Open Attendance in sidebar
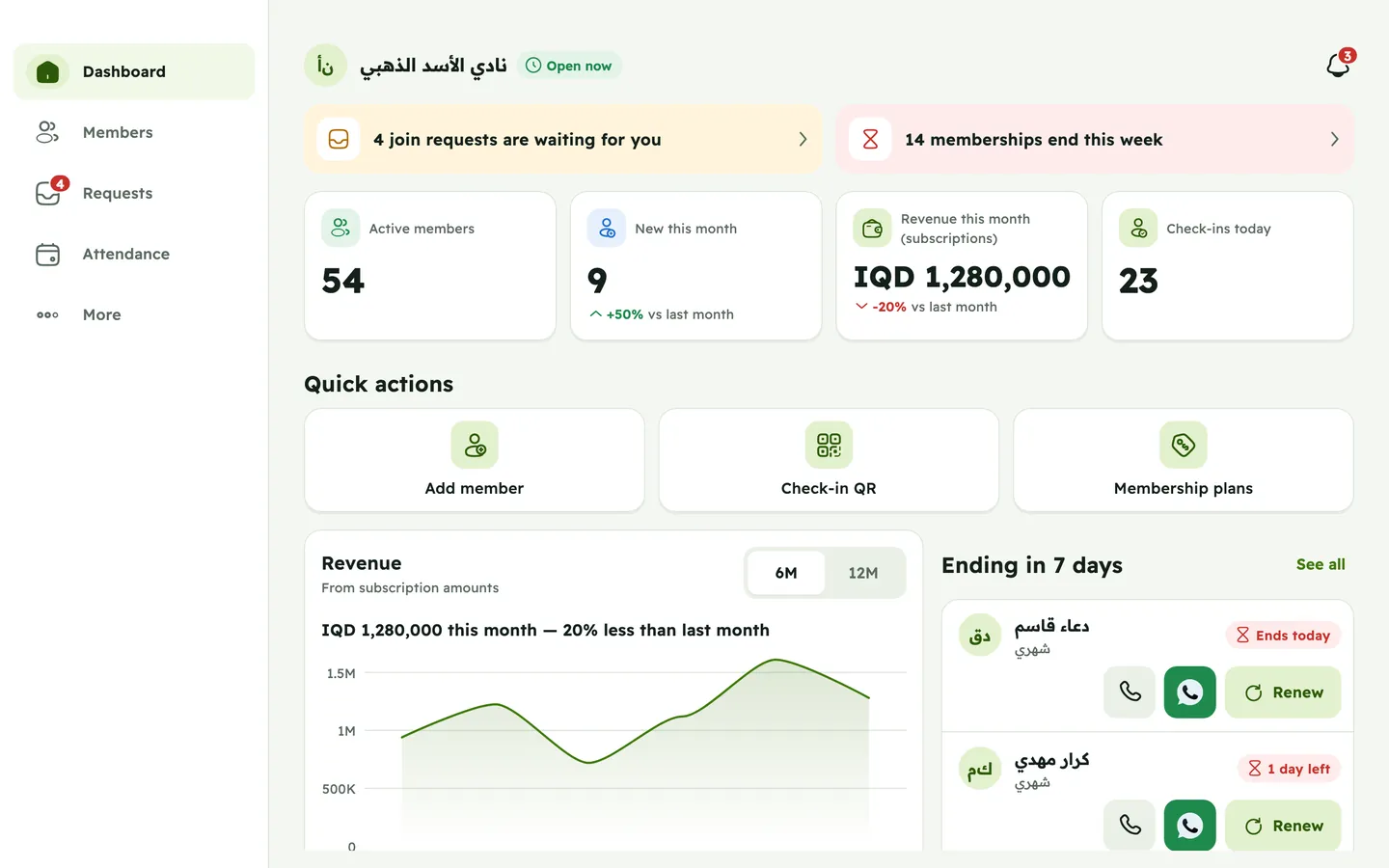This screenshot has width=1389, height=868. [x=134, y=254]
